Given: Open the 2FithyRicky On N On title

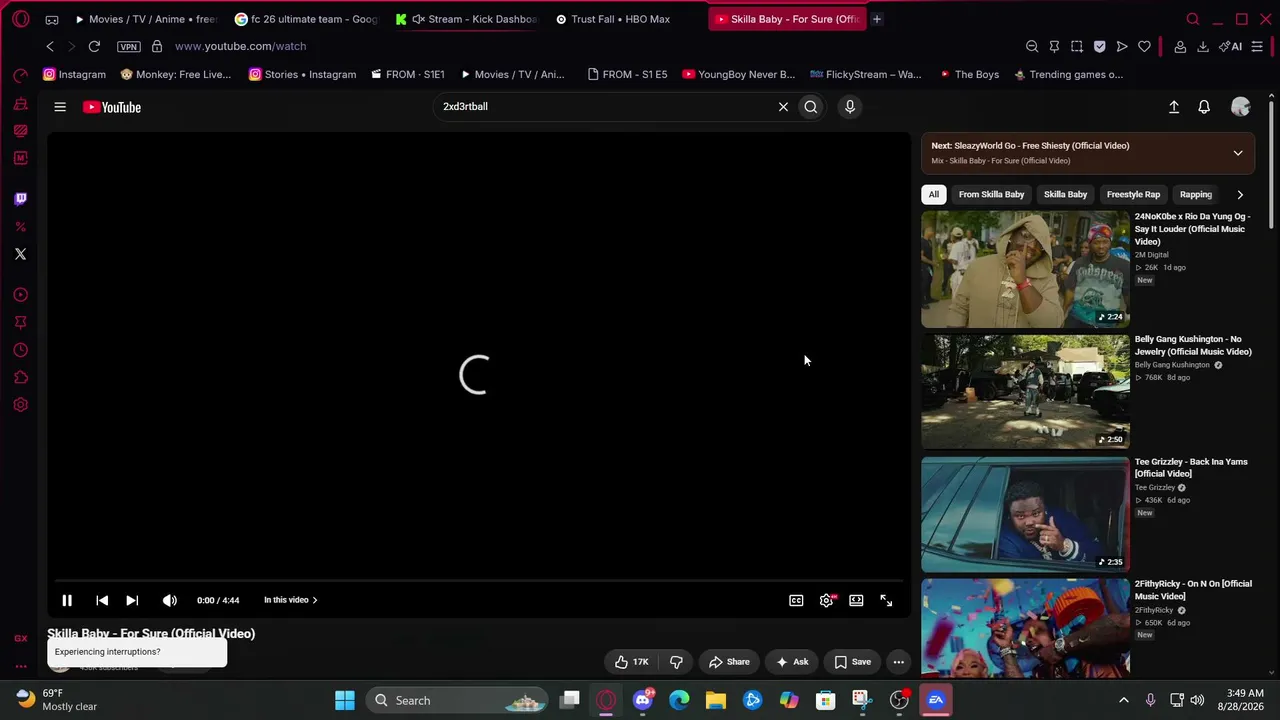Looking at the screenshot, I should (1193, 590).
